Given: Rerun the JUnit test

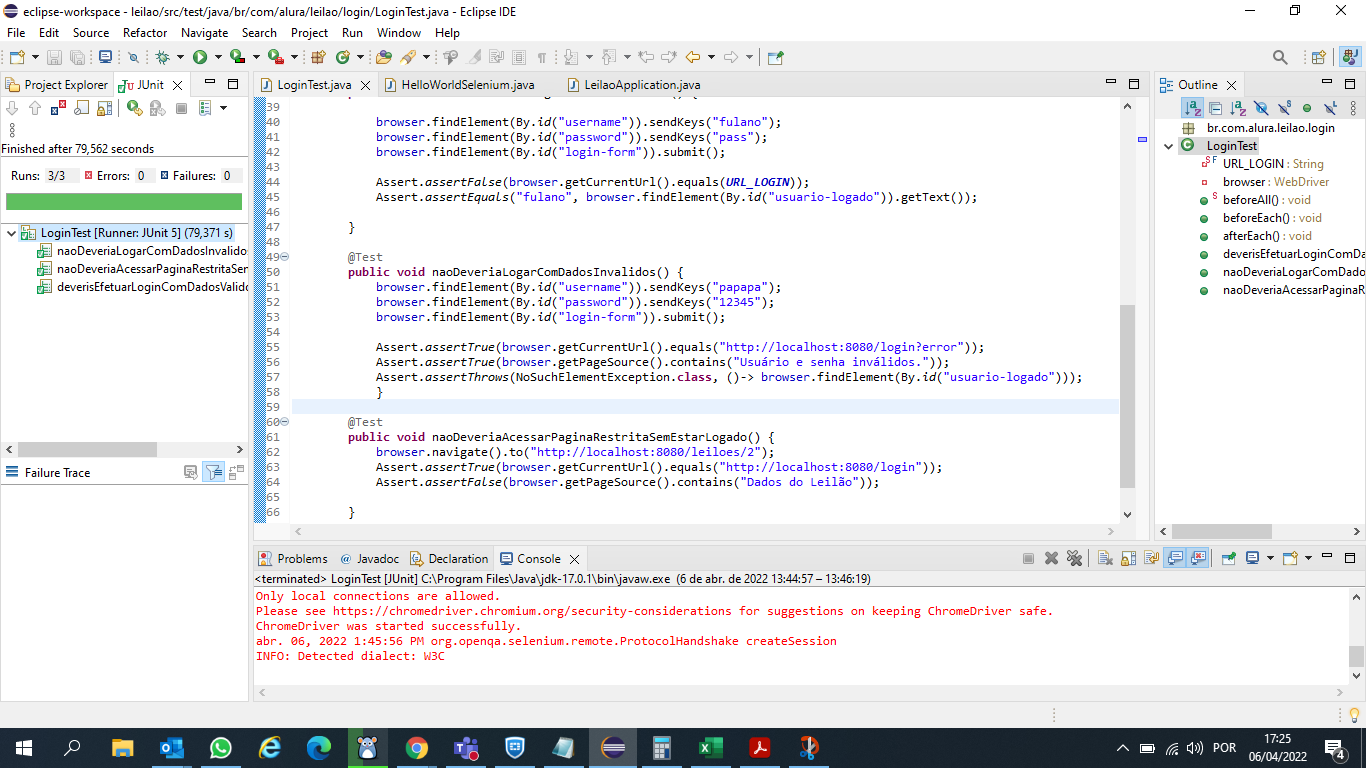Looking at the screenshot, I should click(134, 108).
